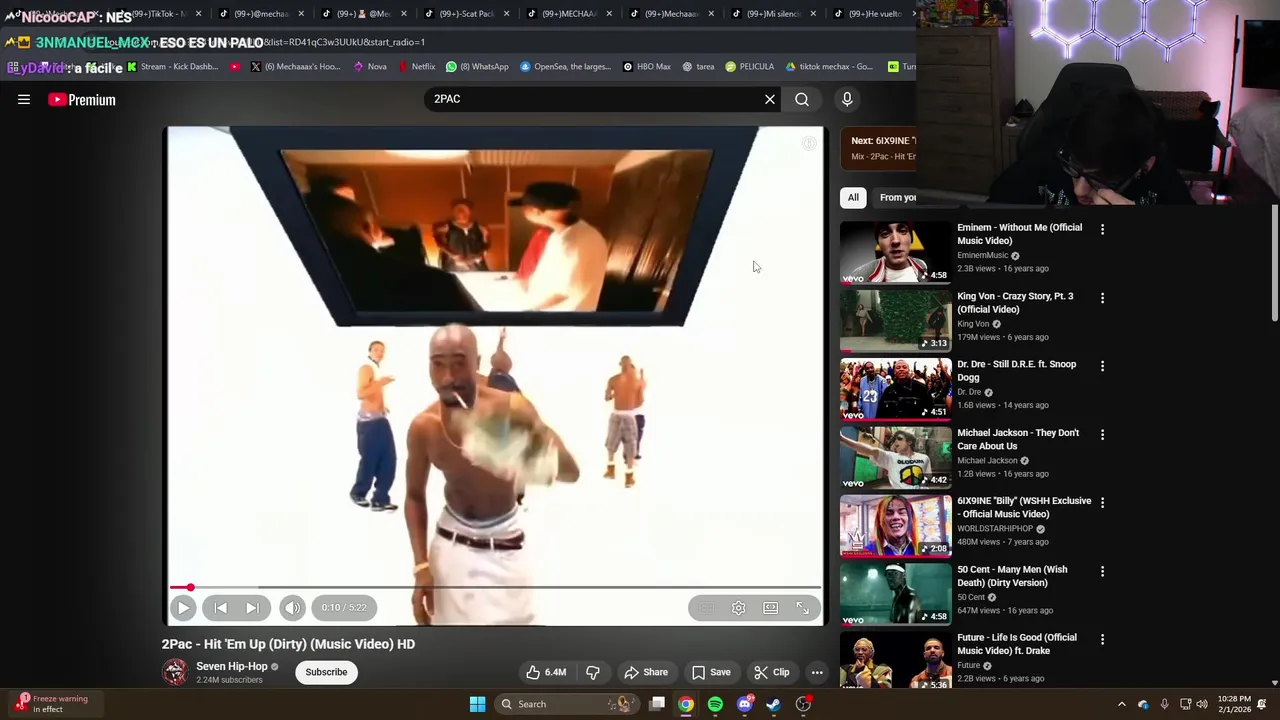Dislike the video

pyautogui.click(x=592, y=672)
